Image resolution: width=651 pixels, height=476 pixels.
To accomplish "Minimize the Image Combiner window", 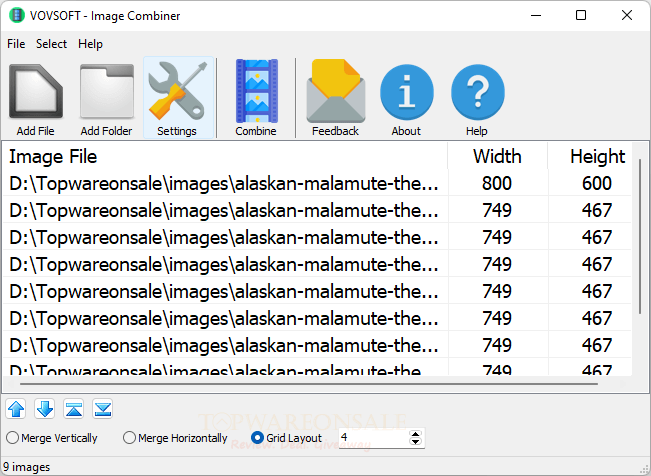I will pos(536,15).
